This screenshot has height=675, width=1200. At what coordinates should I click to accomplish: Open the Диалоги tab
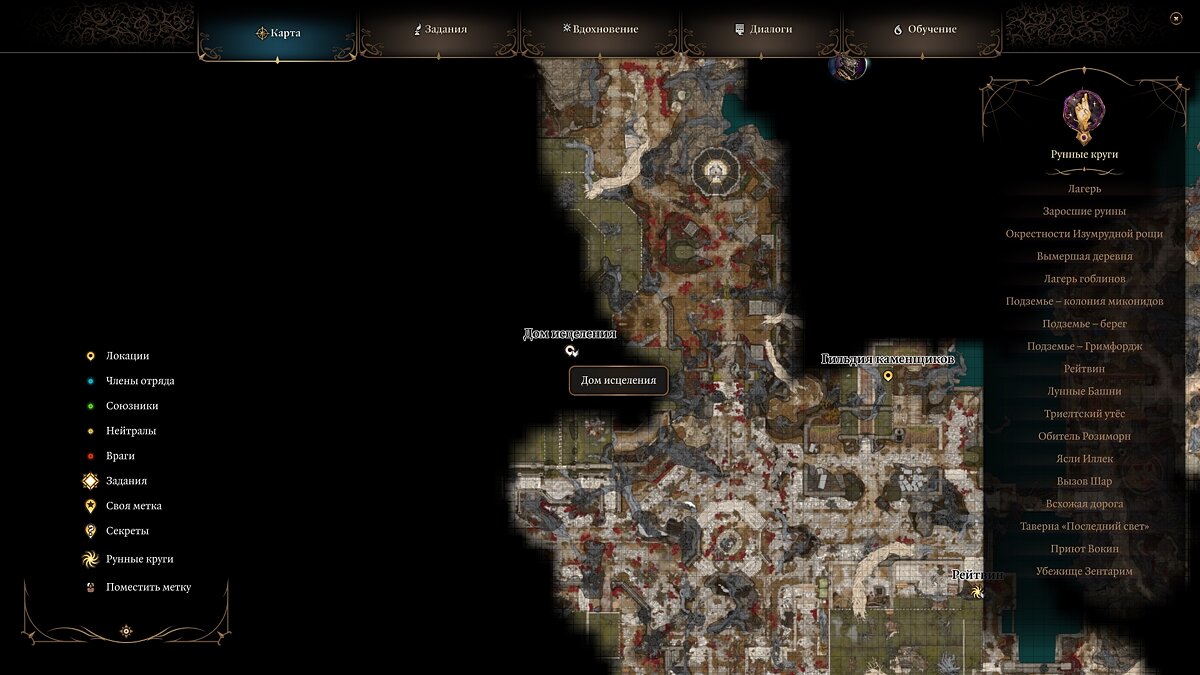point(763,30)
